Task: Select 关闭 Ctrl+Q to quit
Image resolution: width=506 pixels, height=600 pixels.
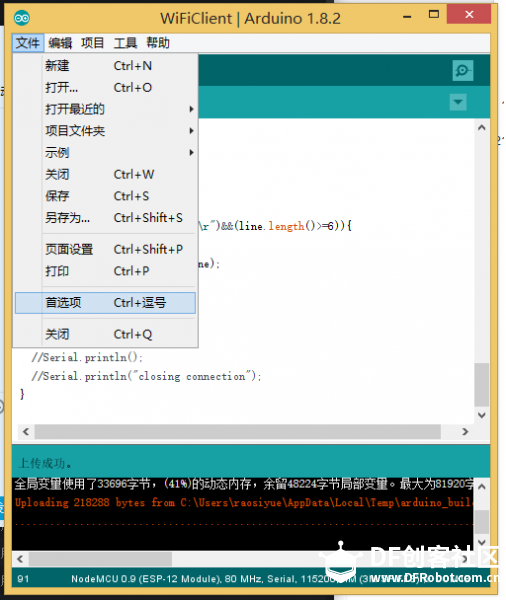Action: 105,334
